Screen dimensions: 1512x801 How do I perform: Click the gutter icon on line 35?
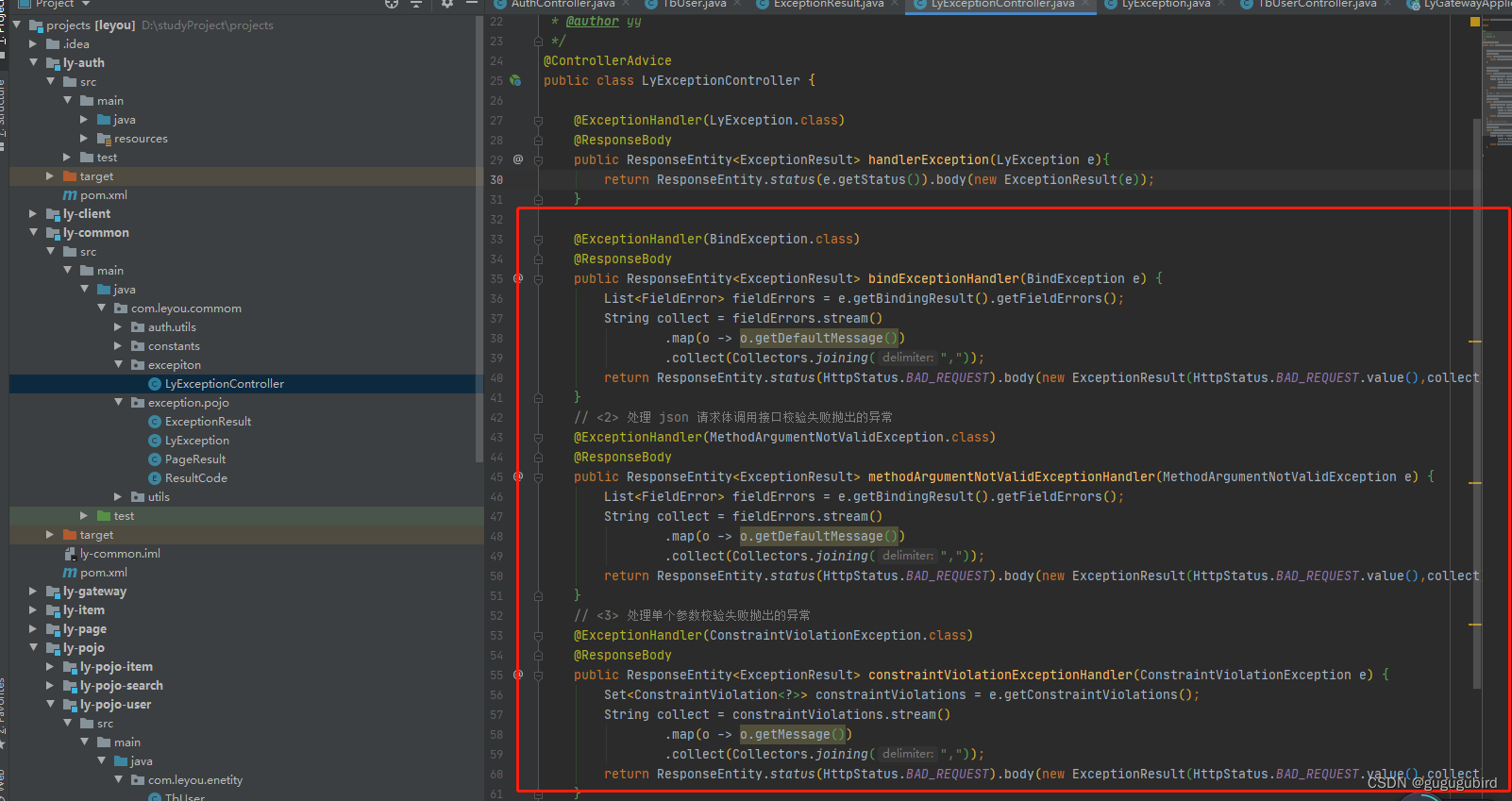point(518,278)
